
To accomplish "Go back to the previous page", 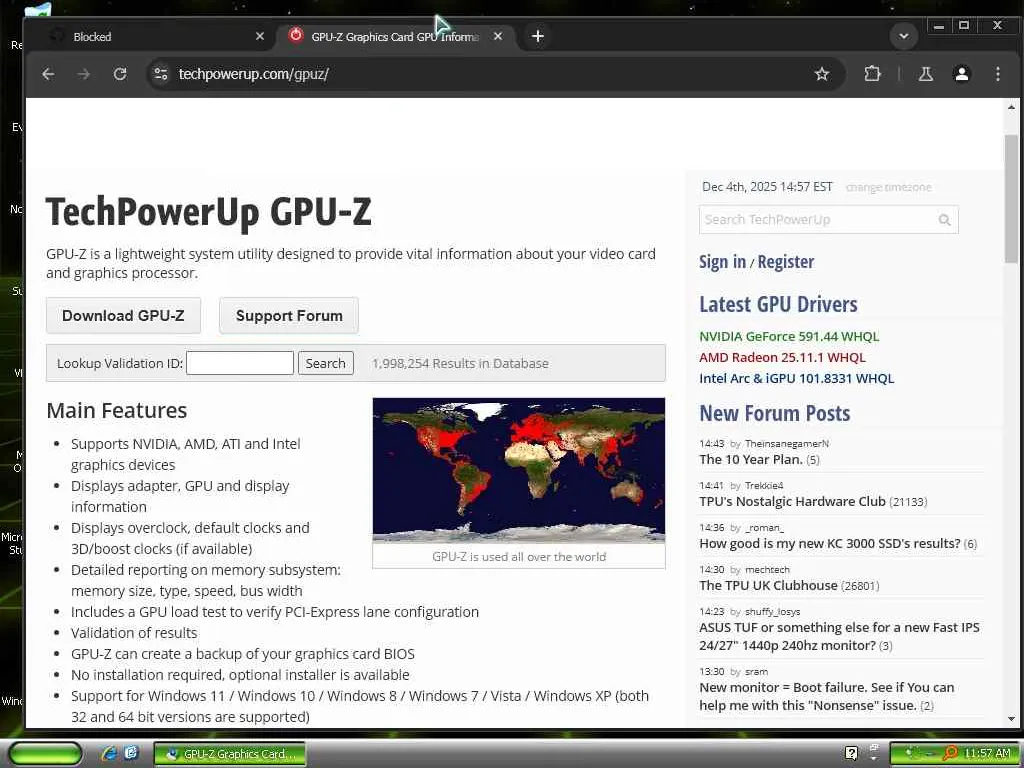I will [48, 74].
